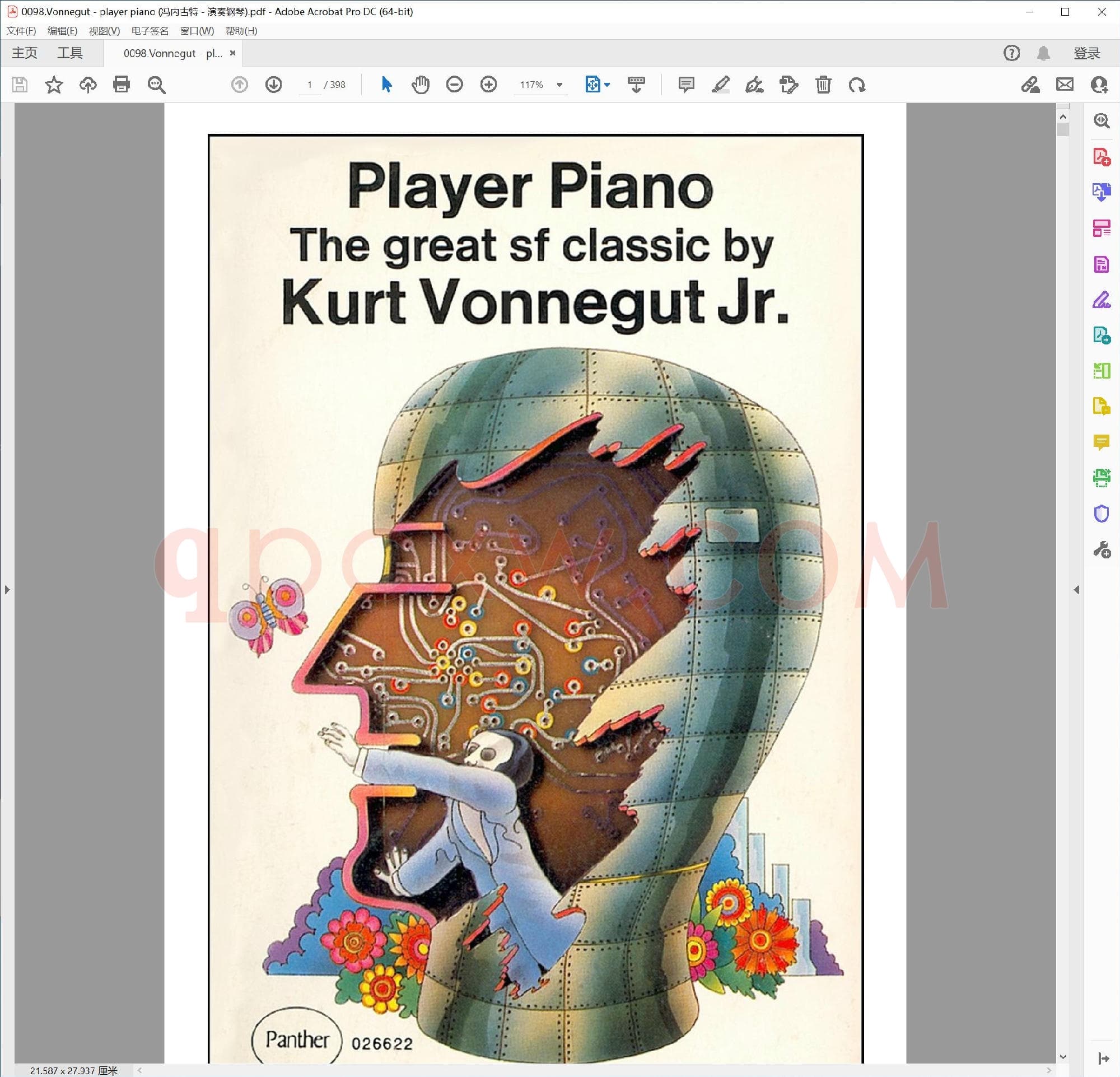The image size is (1120, 1077).
Task: Click the zoom in plus icon
Action: click(488, 85)
